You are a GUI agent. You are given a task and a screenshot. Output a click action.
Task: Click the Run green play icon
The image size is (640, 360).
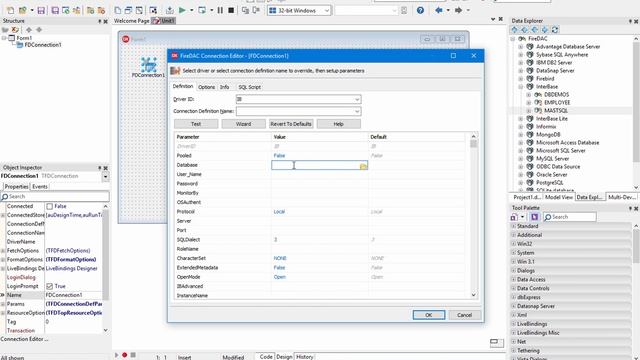click(x=182, y=10)
